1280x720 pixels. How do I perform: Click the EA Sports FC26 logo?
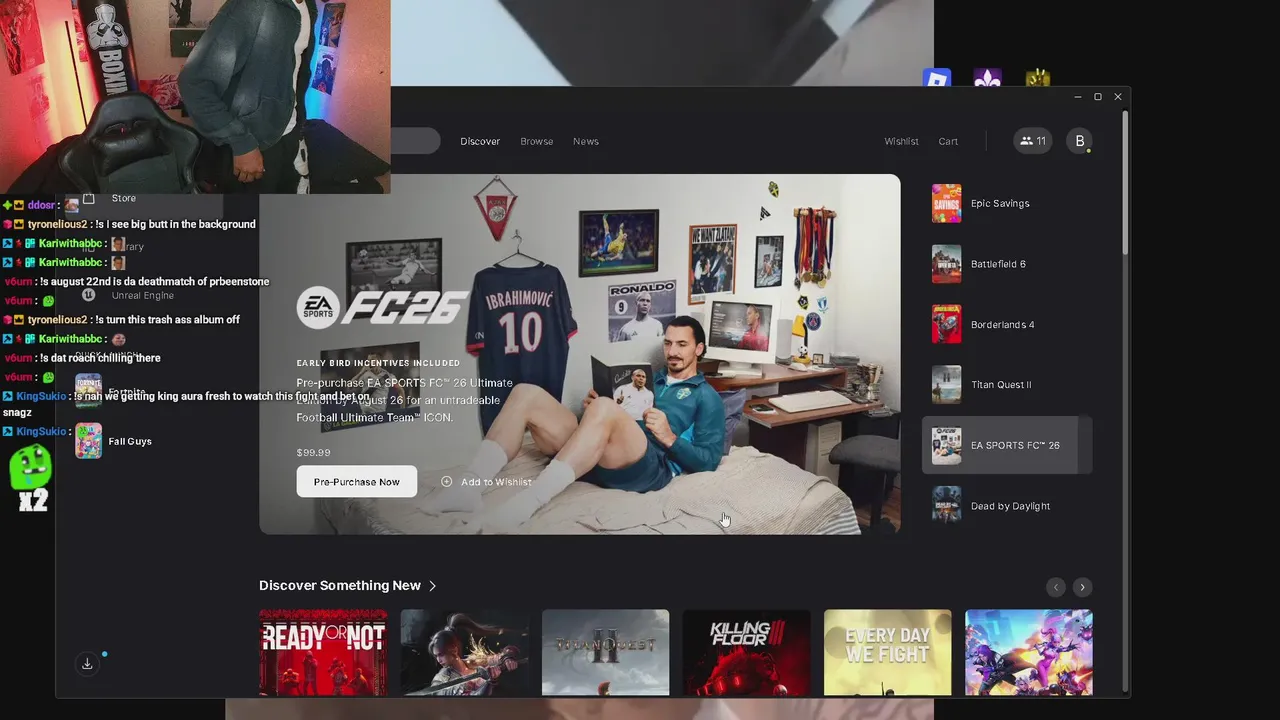(x=382, y=308)
